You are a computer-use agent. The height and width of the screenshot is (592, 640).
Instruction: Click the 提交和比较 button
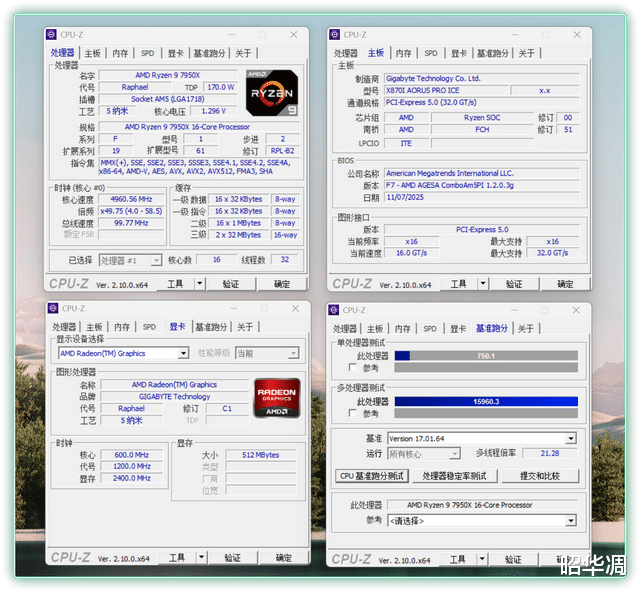point(540,476)
